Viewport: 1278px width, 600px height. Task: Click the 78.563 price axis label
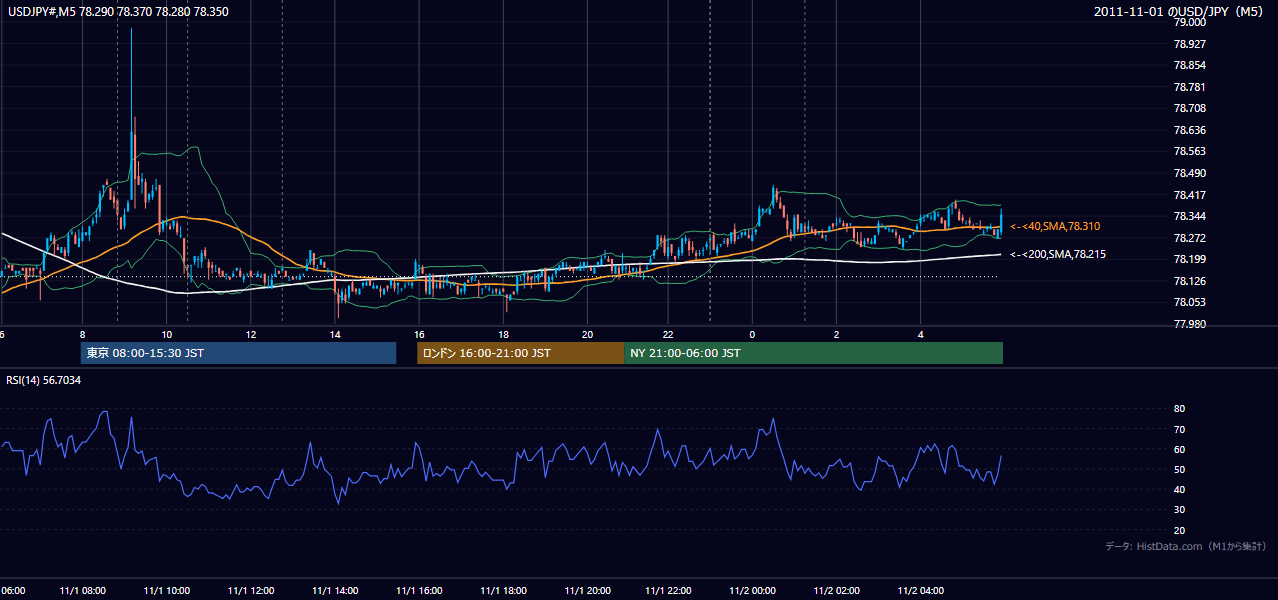point(1190,152)
